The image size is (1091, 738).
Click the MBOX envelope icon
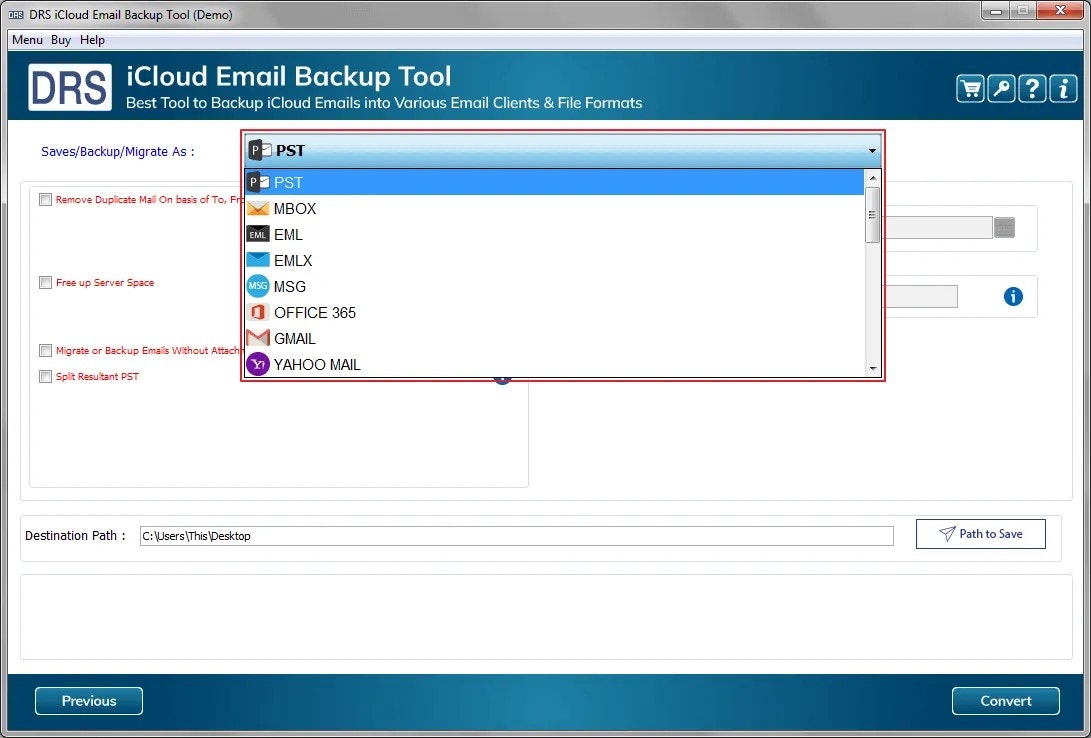point(258,209)
